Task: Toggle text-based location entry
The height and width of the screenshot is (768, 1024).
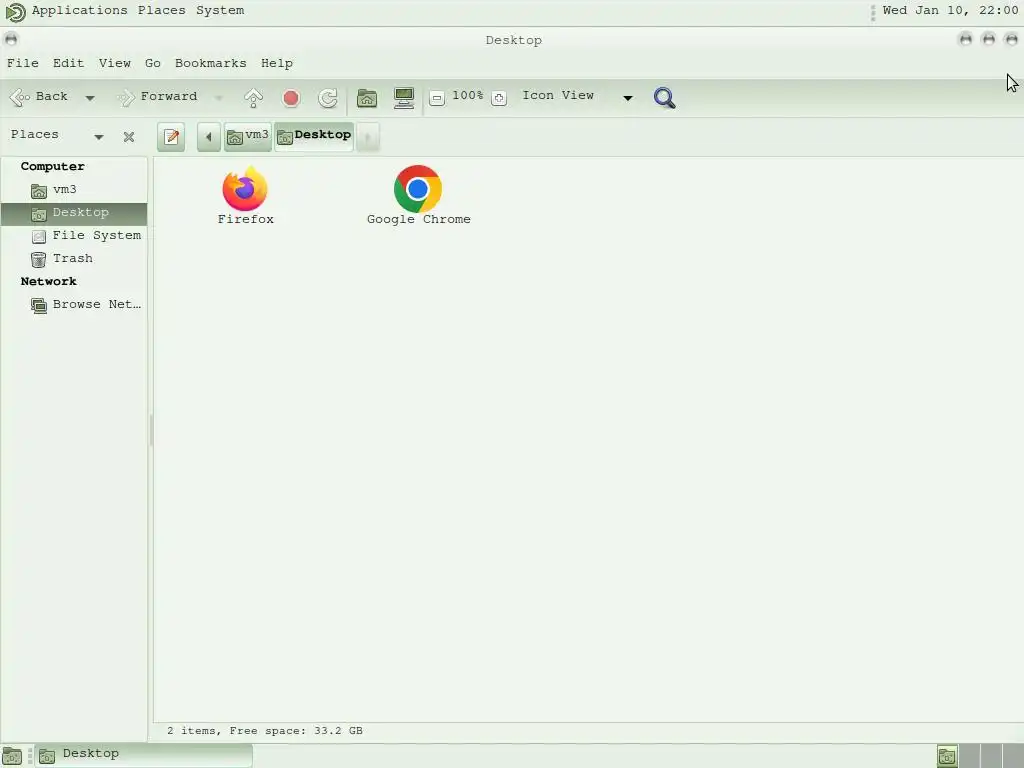Action: coord(171,137)
